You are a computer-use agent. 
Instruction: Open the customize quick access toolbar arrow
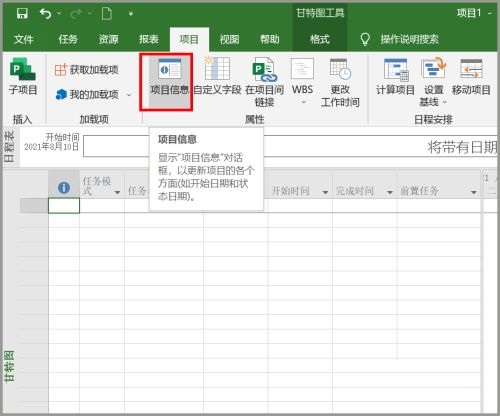(131, 14)
